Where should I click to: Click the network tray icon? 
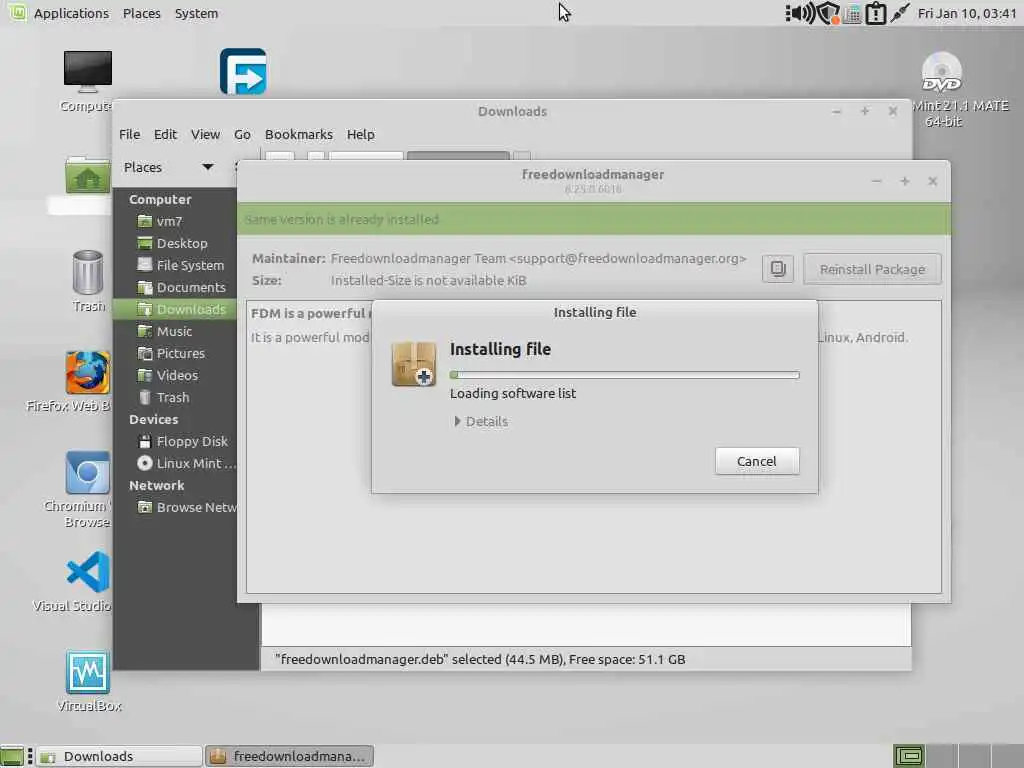point(852,13)
